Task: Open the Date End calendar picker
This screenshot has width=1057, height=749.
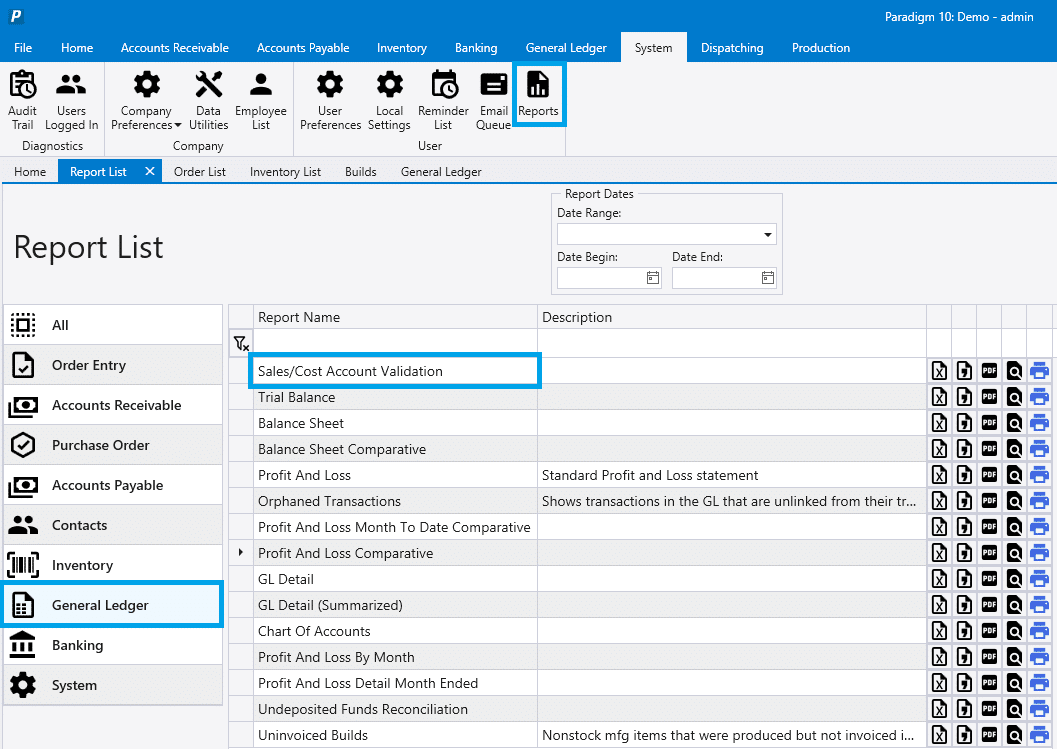Action: [768, 278]
